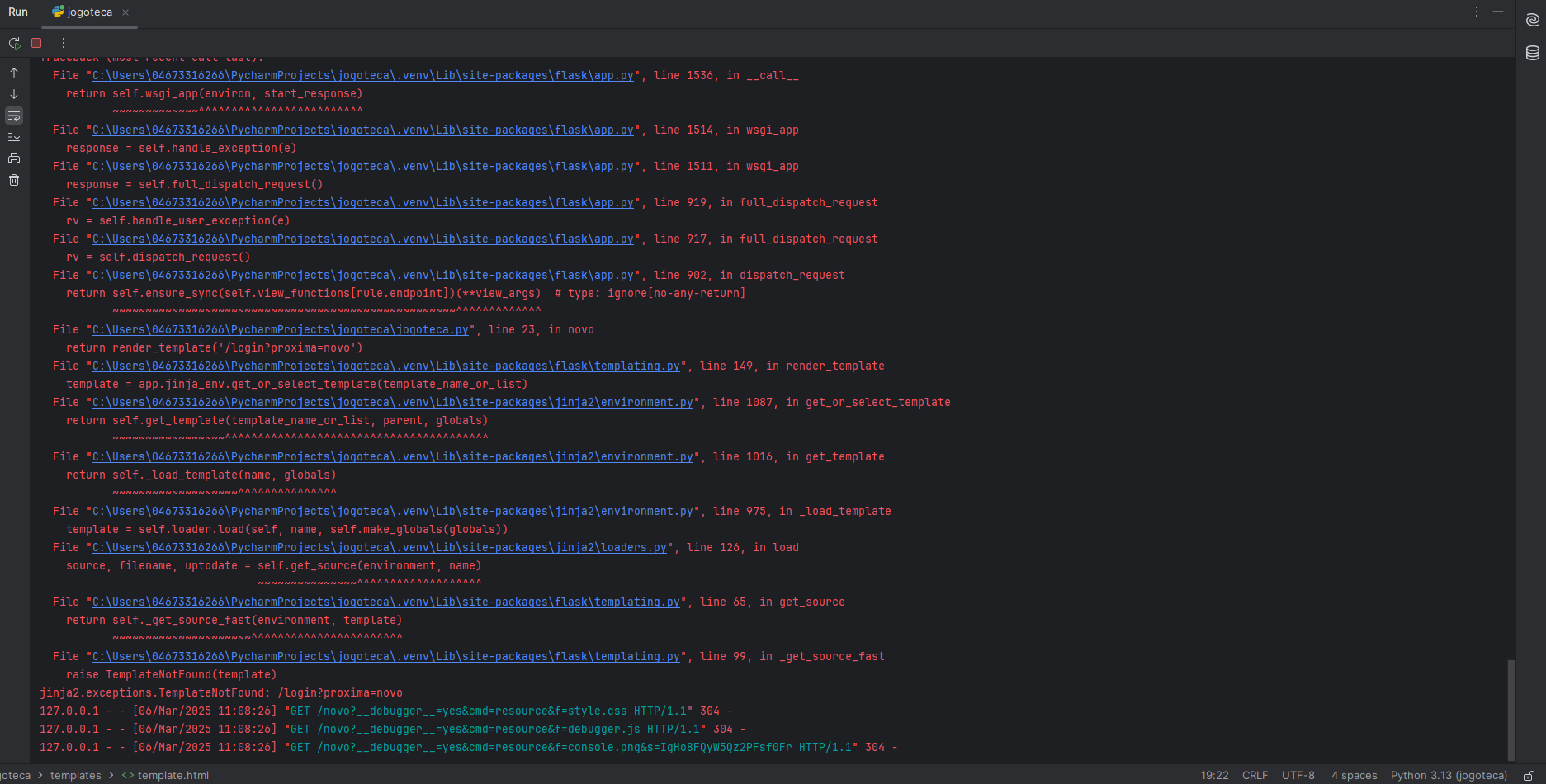This screenshot has width=1546, height=784.
Task: Stop the running jogoteca process
Action: (36, 43)
